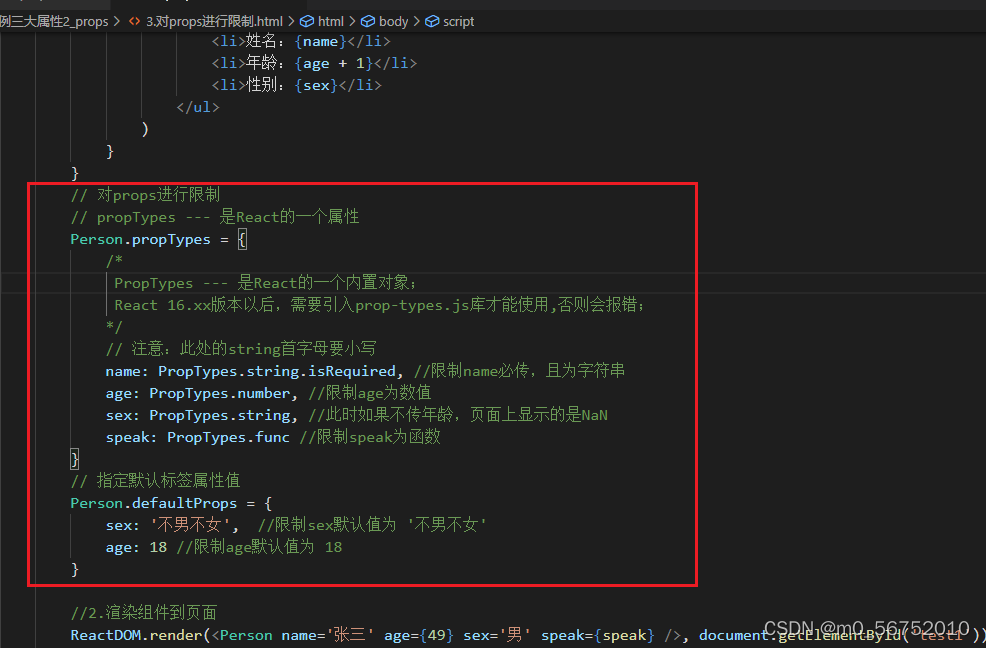
Task: Click the body tag icon in the breadcrumb
Action: pyautogui.click(x=367, y=20)
